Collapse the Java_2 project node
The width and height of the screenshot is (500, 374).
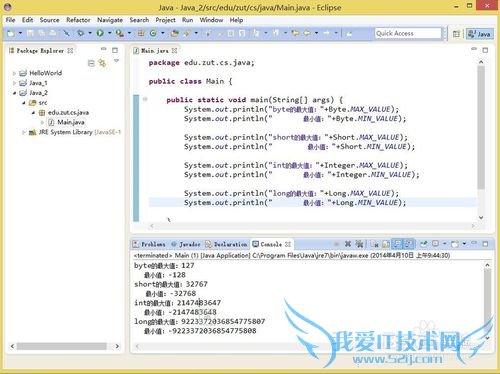(x=14, y=93)
